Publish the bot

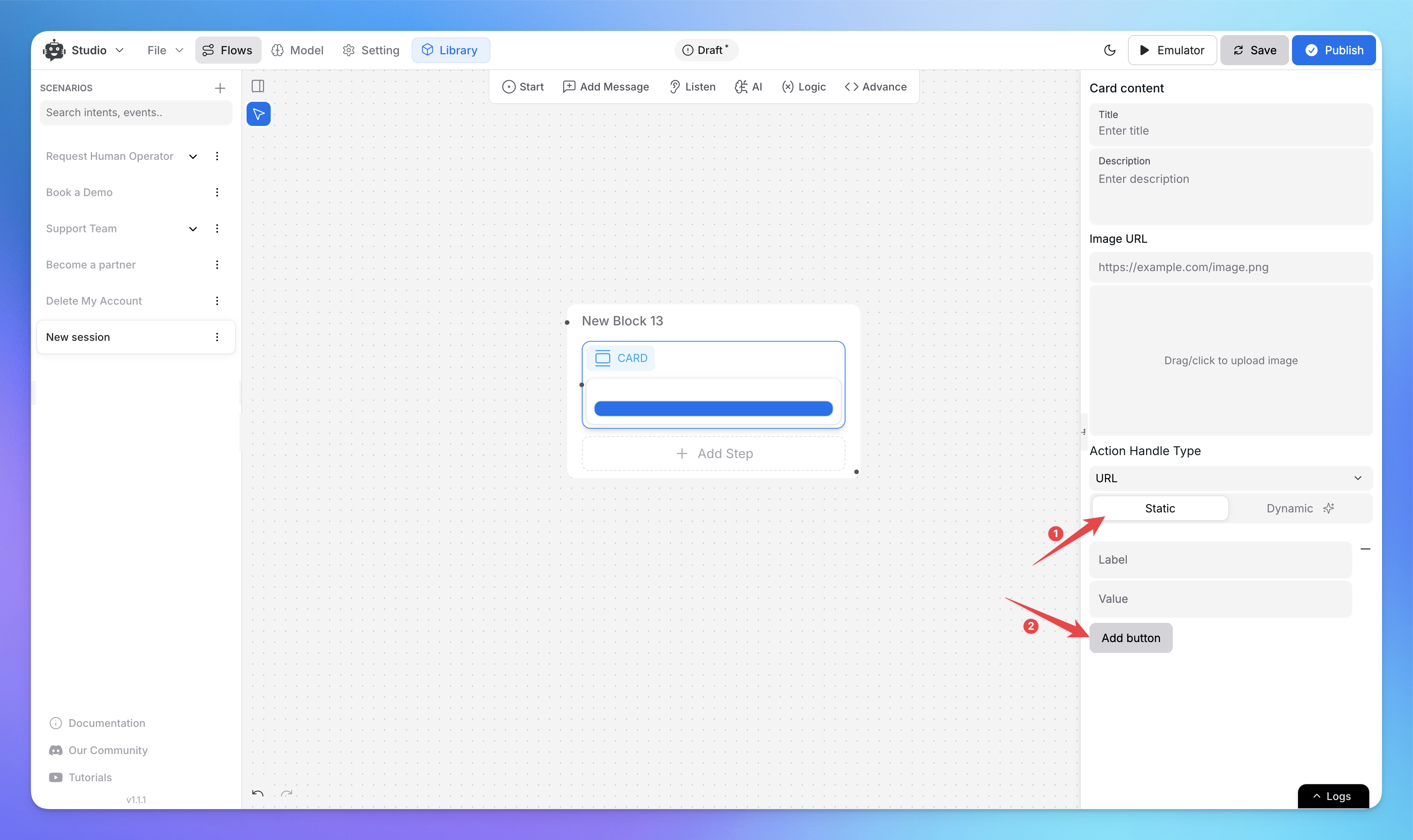1334,50
